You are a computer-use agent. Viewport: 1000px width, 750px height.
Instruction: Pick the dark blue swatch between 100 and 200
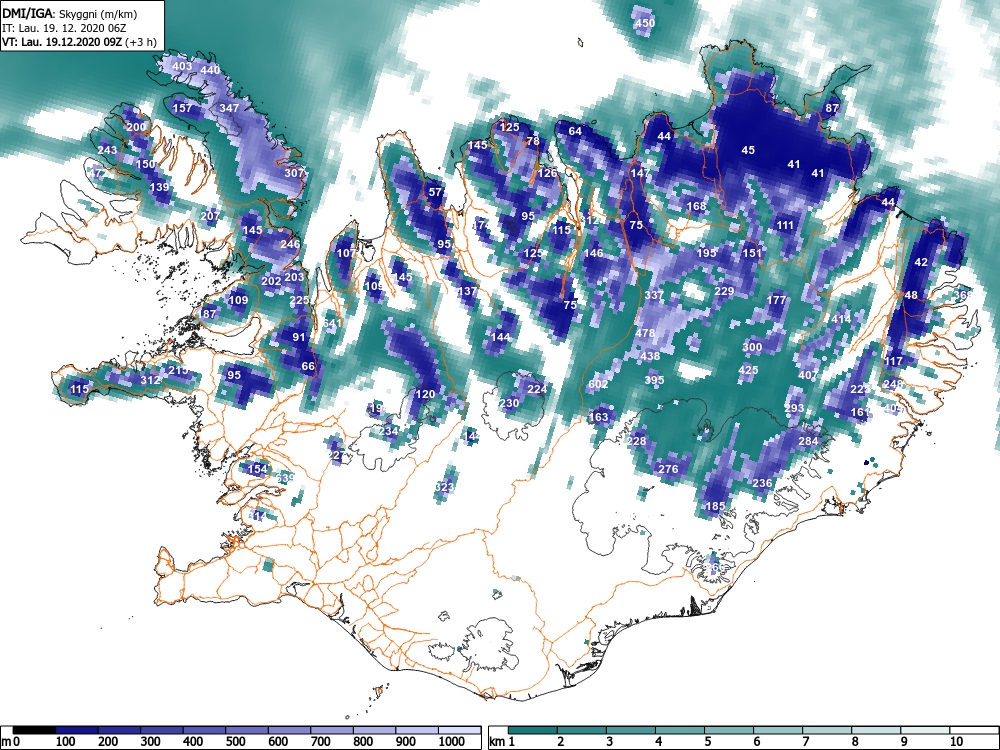77,730
